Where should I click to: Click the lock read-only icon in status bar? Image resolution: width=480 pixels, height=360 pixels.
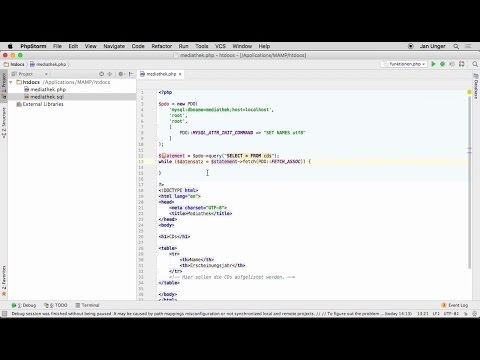(466, 314)
